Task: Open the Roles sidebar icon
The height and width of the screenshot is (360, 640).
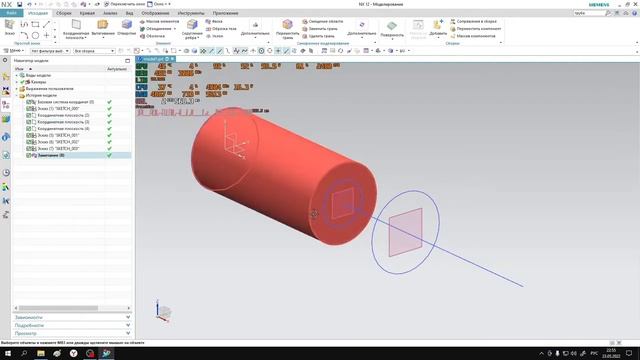Action: 6,187
